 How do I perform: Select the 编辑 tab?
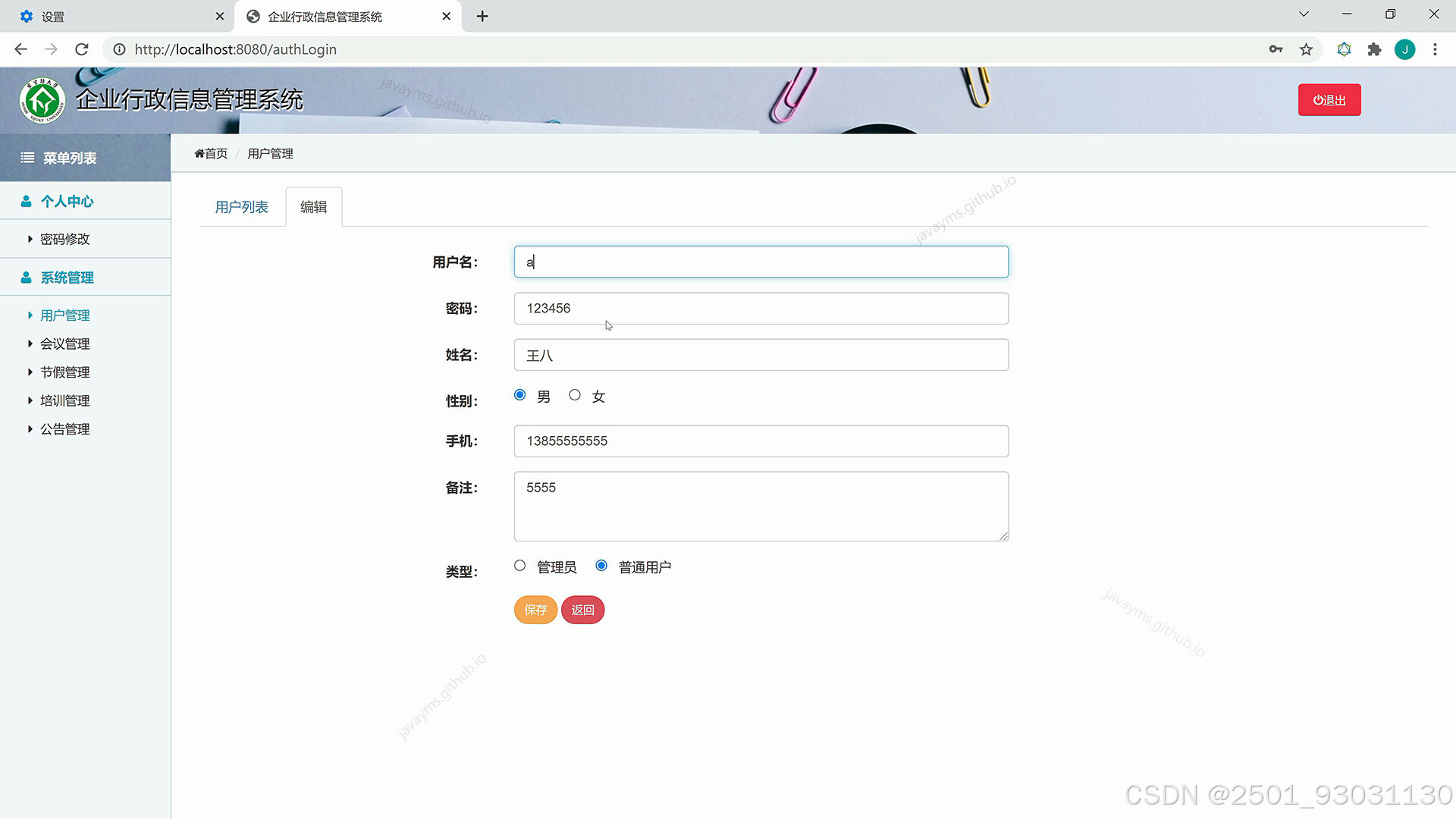[x=313, y=207]
